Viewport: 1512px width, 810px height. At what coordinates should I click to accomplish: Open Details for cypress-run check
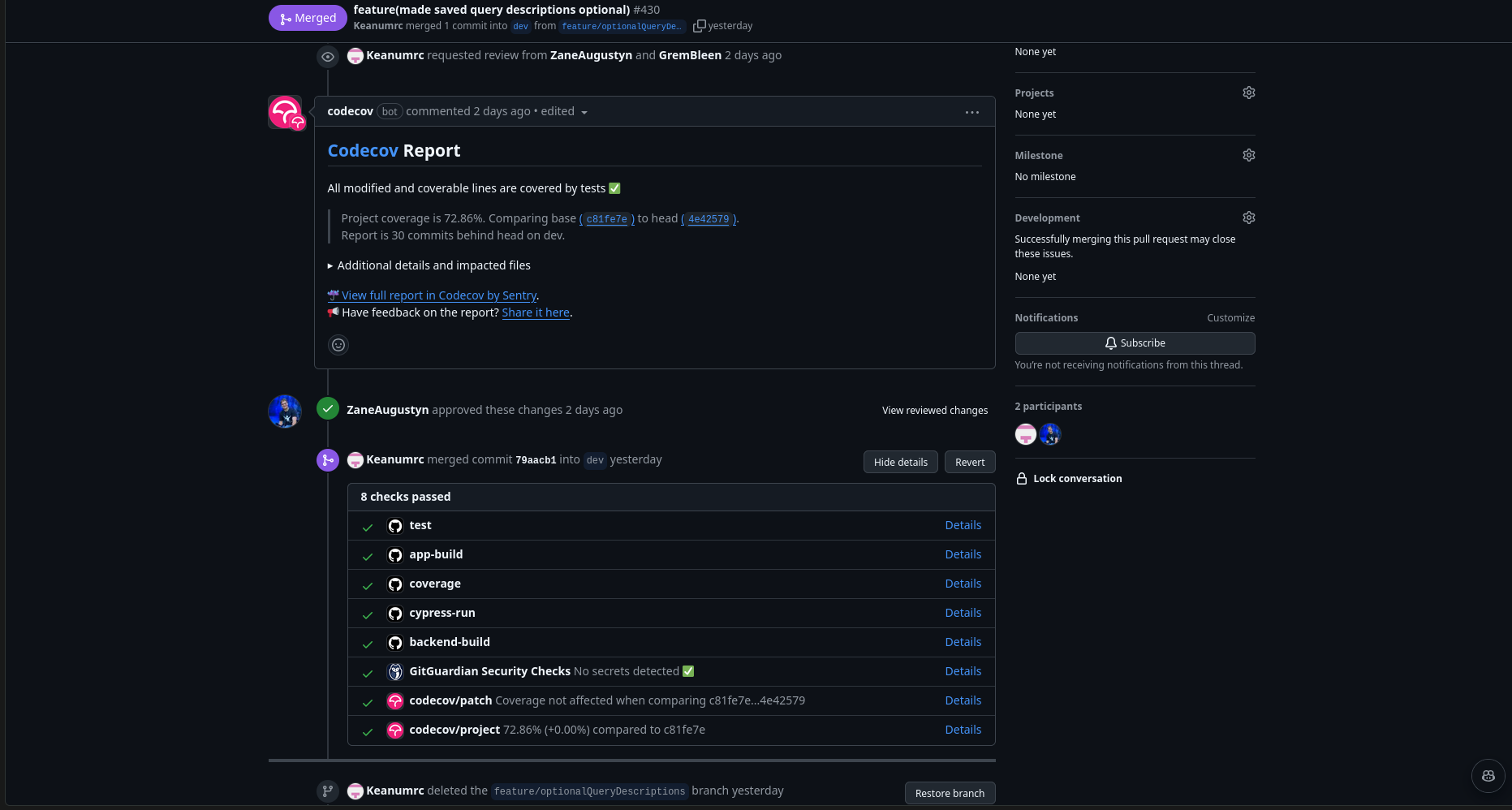pos(963,613)
